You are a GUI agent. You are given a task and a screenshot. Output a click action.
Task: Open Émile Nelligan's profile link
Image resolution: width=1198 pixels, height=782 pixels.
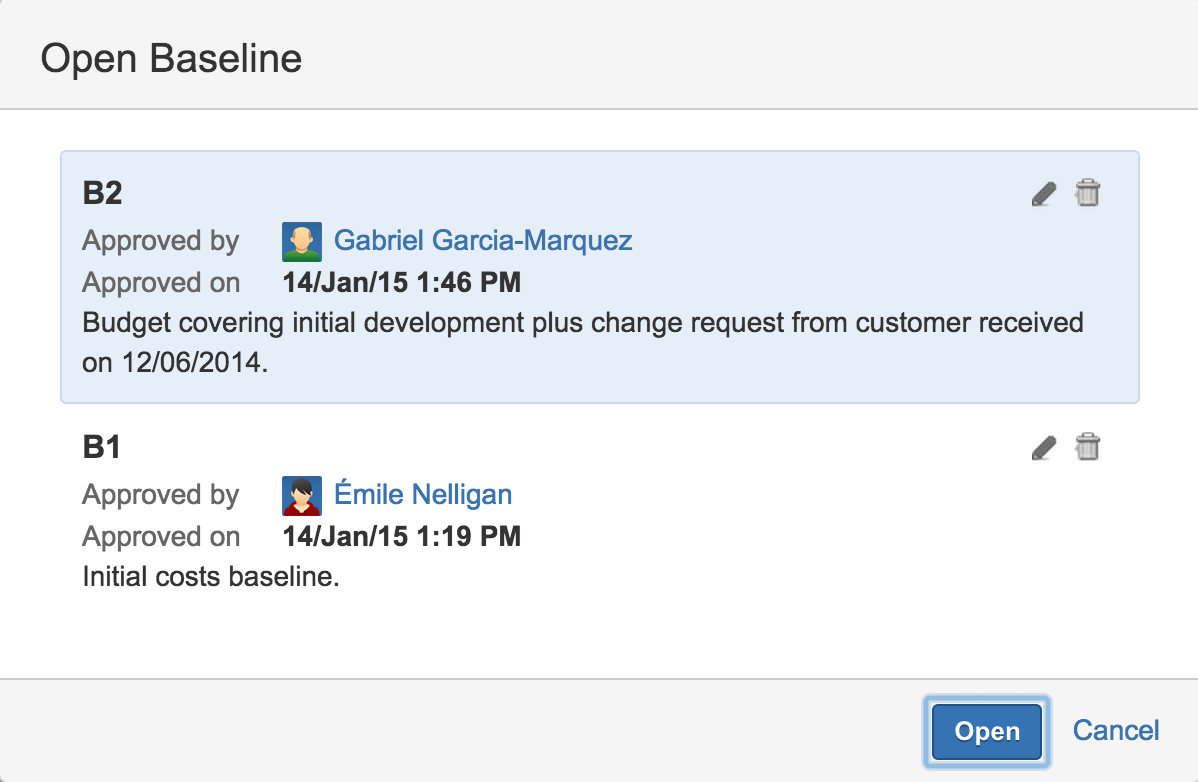tap(423, 494)
